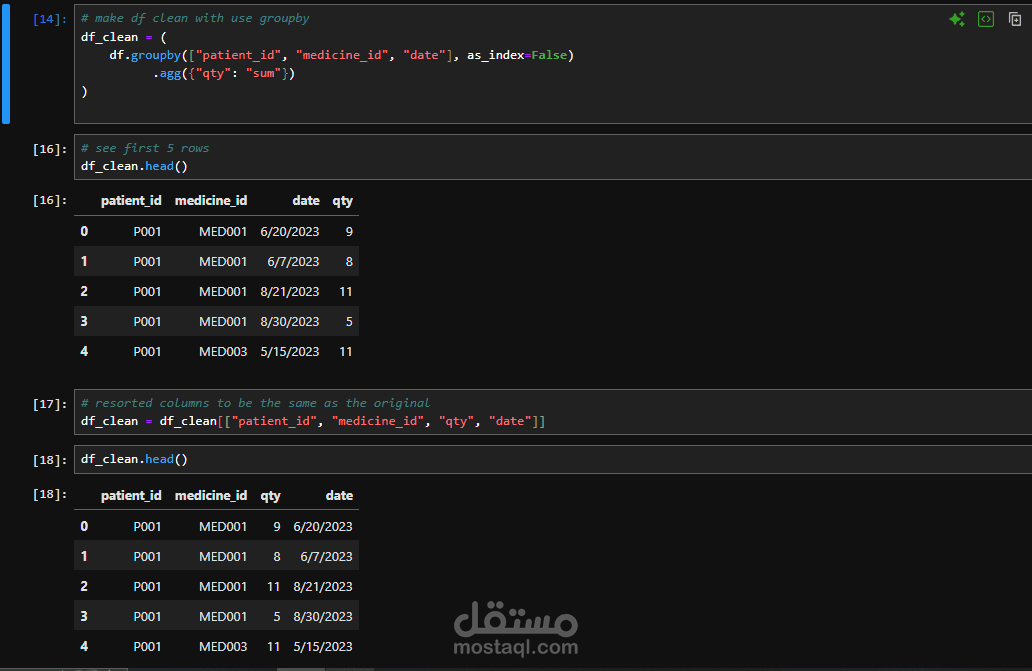The width and height of the screenshot is (1032, 671).
Task: Click the [17]: input prompt label
Action: pos(50,404)
